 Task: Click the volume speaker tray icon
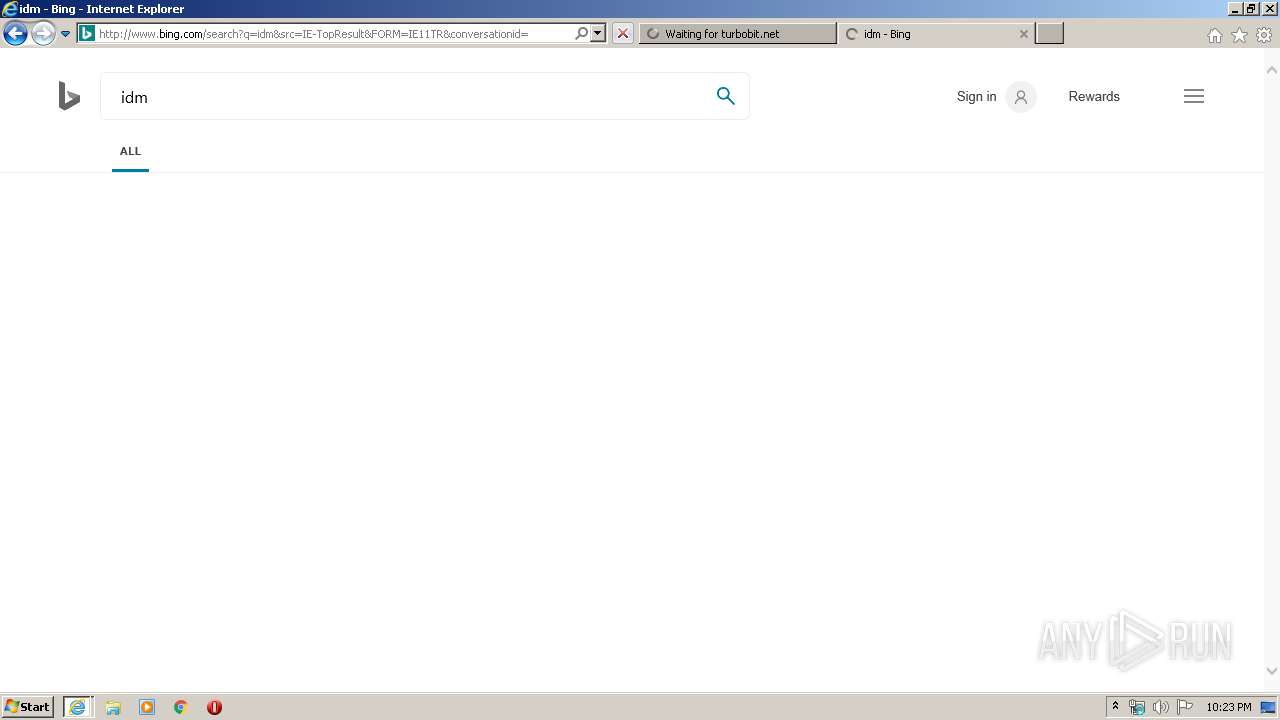(x=1161, y=707)
